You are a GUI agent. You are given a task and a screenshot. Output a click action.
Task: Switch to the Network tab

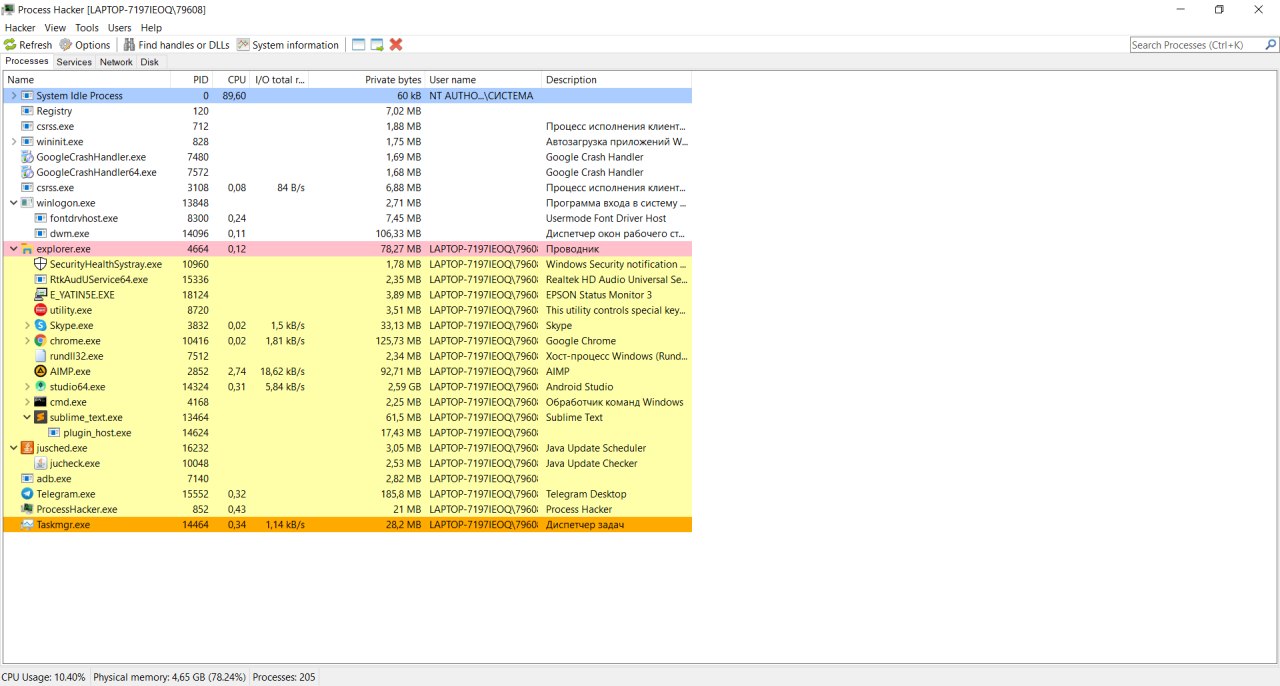(x=116, y=62)
